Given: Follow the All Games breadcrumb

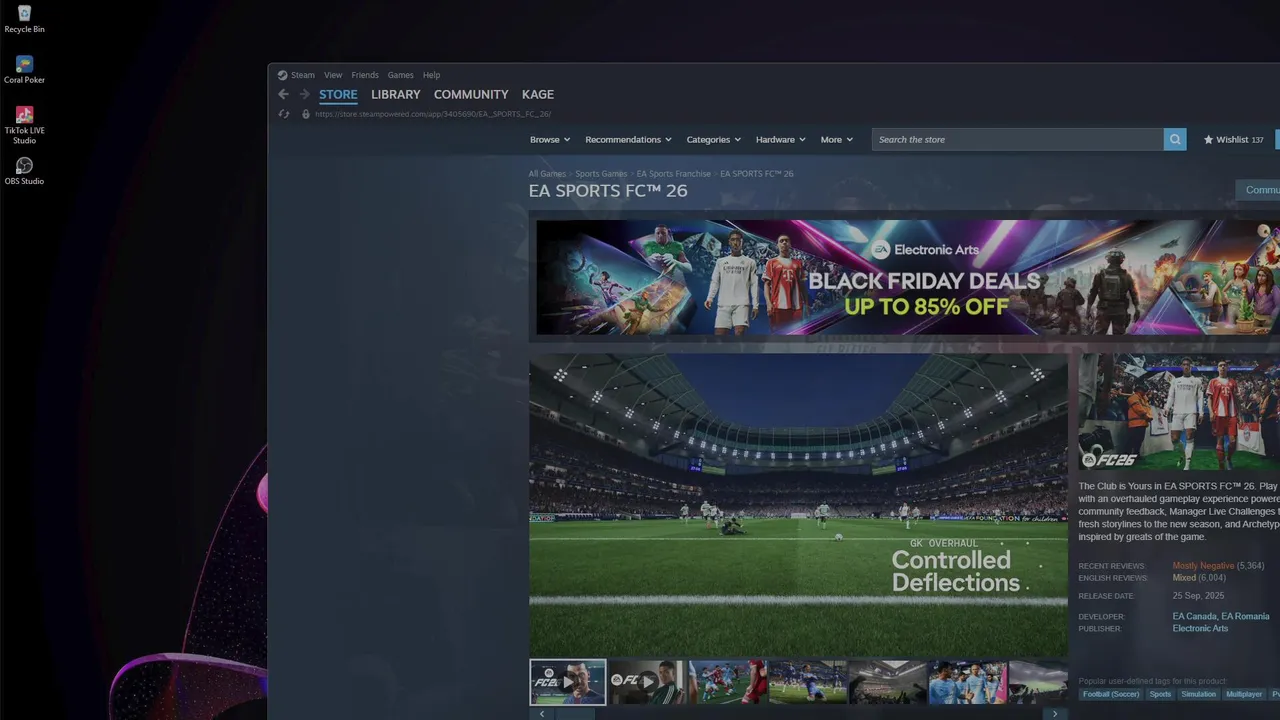Looking at the screenshot, I should pyautogui.click(x=547, y=174).
